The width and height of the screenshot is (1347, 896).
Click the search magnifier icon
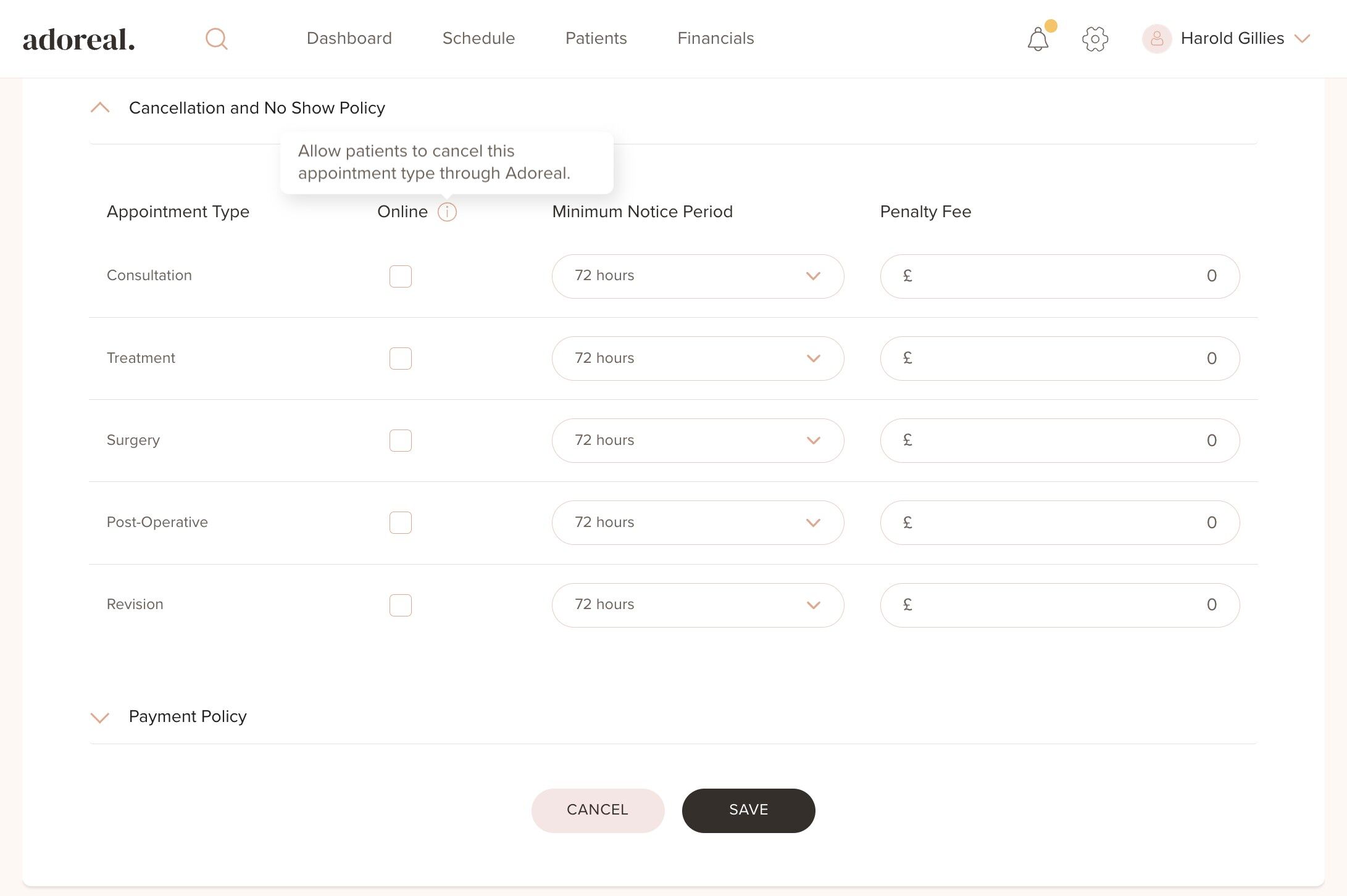pyautogui.click(x=216, y=39)
